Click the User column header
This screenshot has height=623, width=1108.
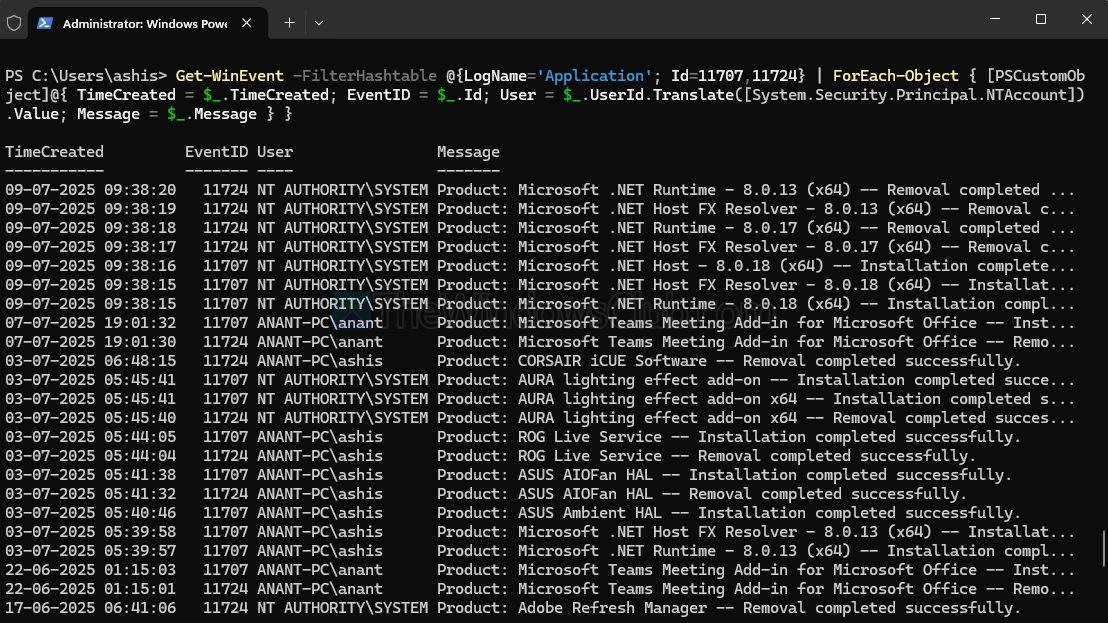tap(275, 152)
